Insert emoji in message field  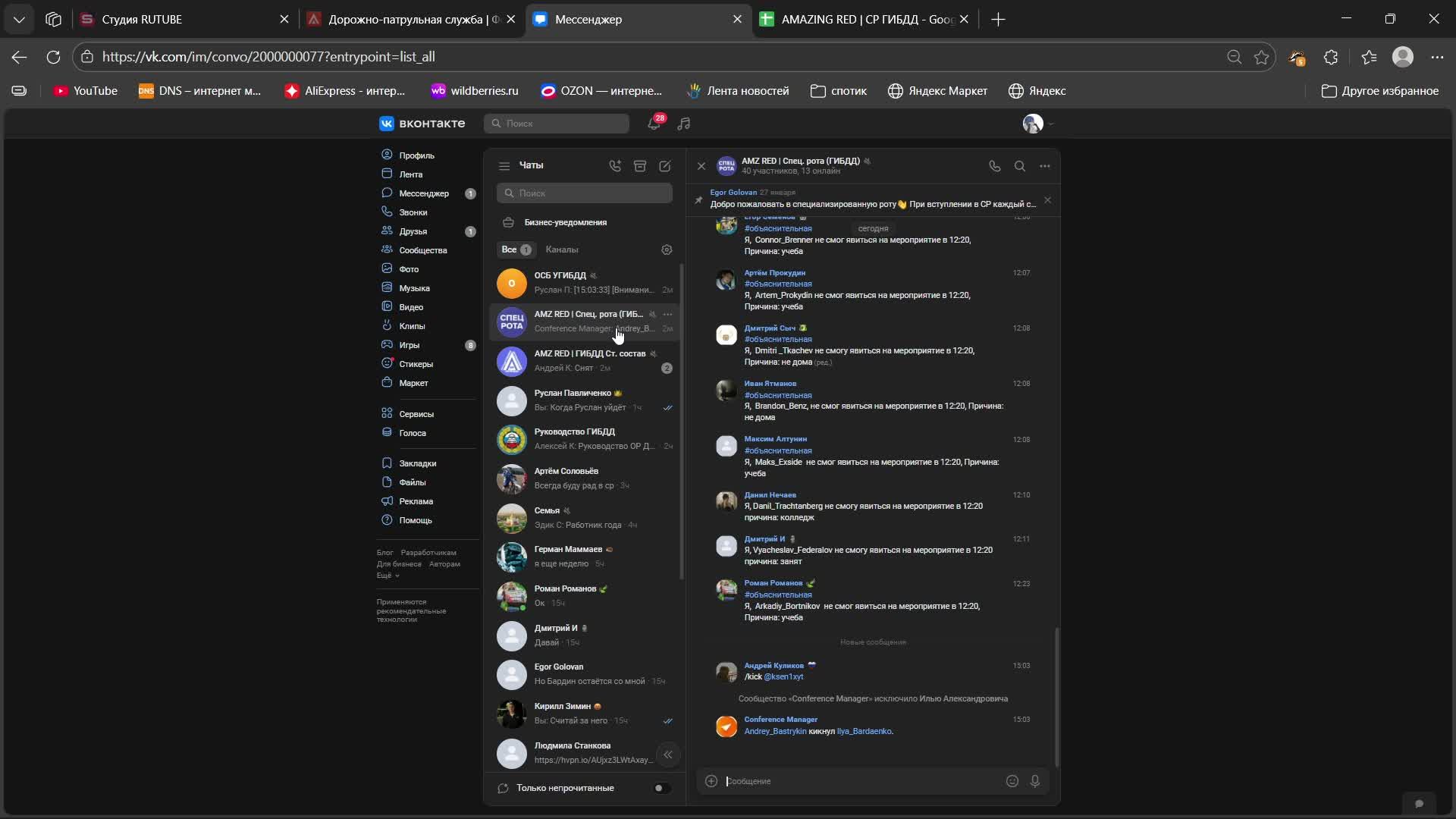coord(1012,781)
